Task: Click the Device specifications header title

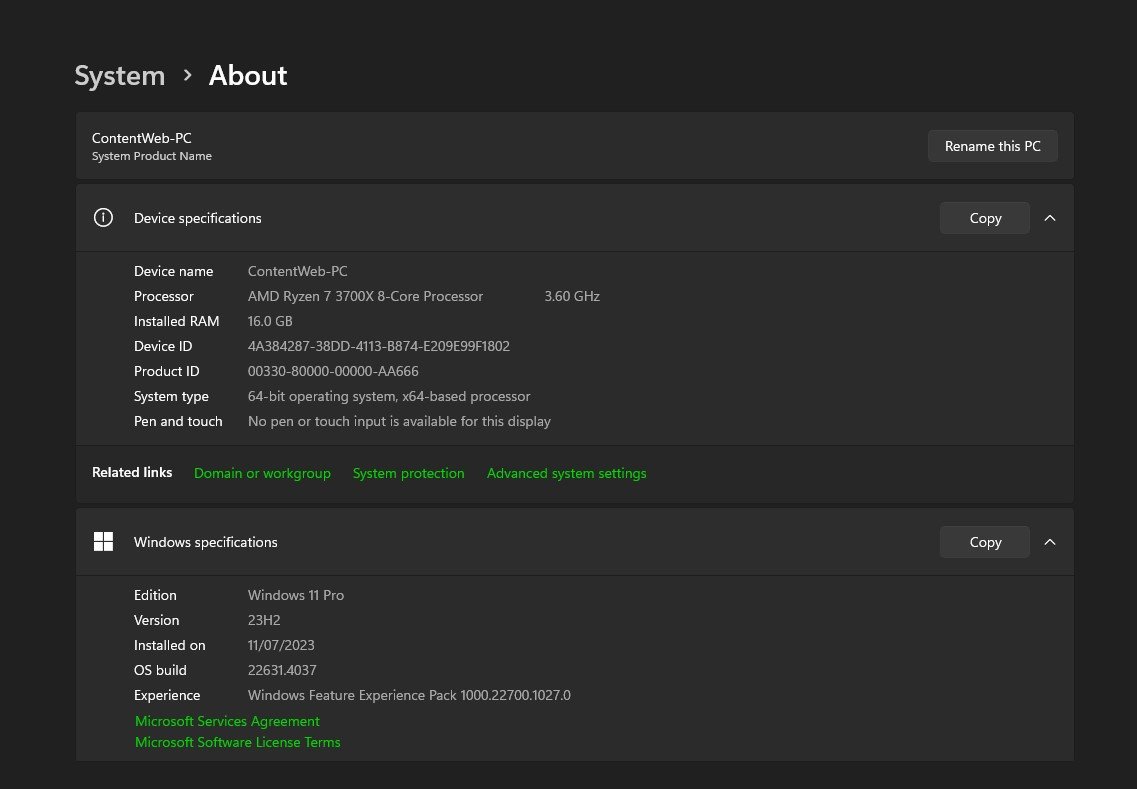Action: (x=197, y=218)
